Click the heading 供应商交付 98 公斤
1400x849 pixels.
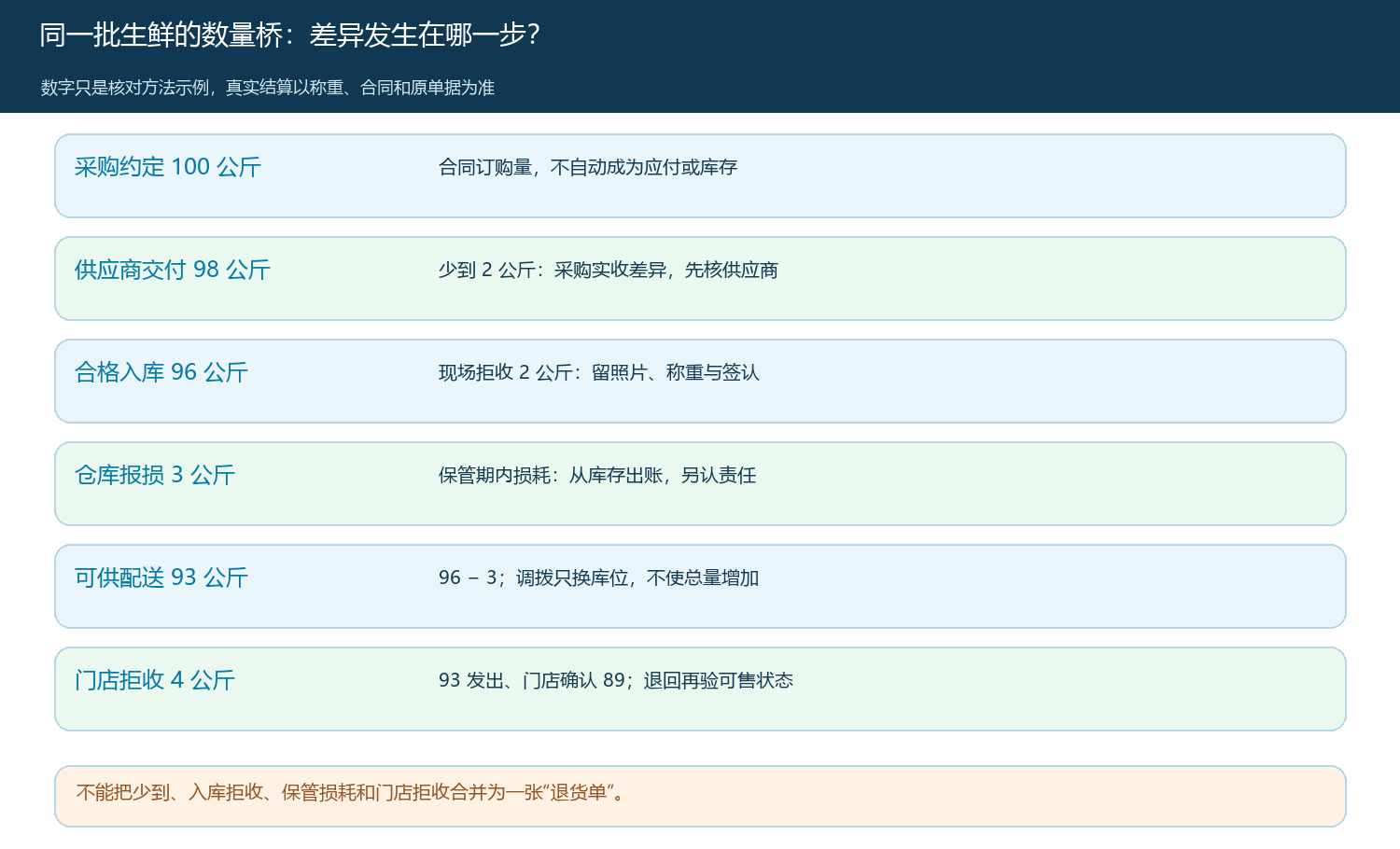173,270
